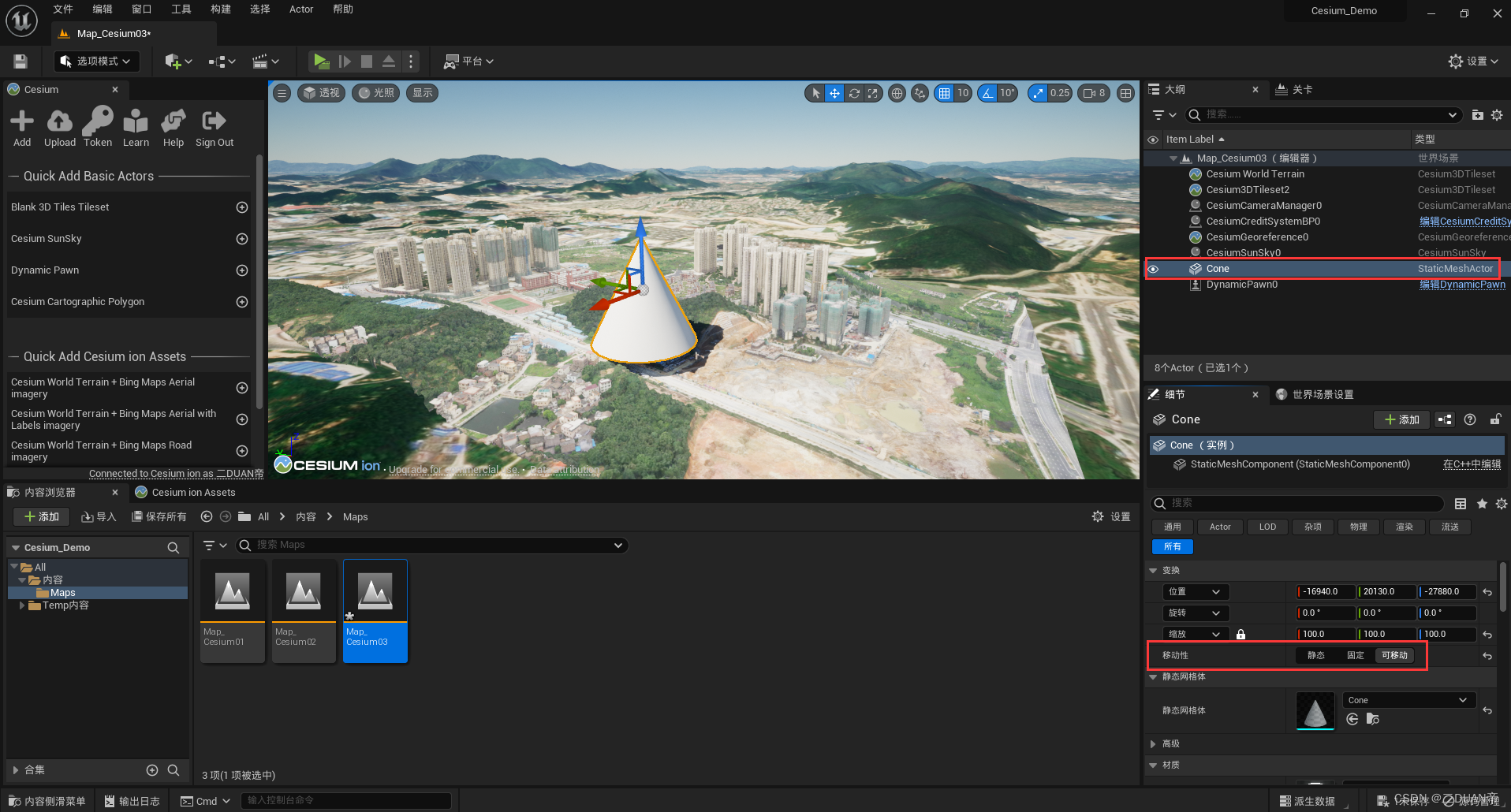Click the Connected to Cesium ion link
This screenshot has width=1511, height=812.
click(x=175, y=473)
